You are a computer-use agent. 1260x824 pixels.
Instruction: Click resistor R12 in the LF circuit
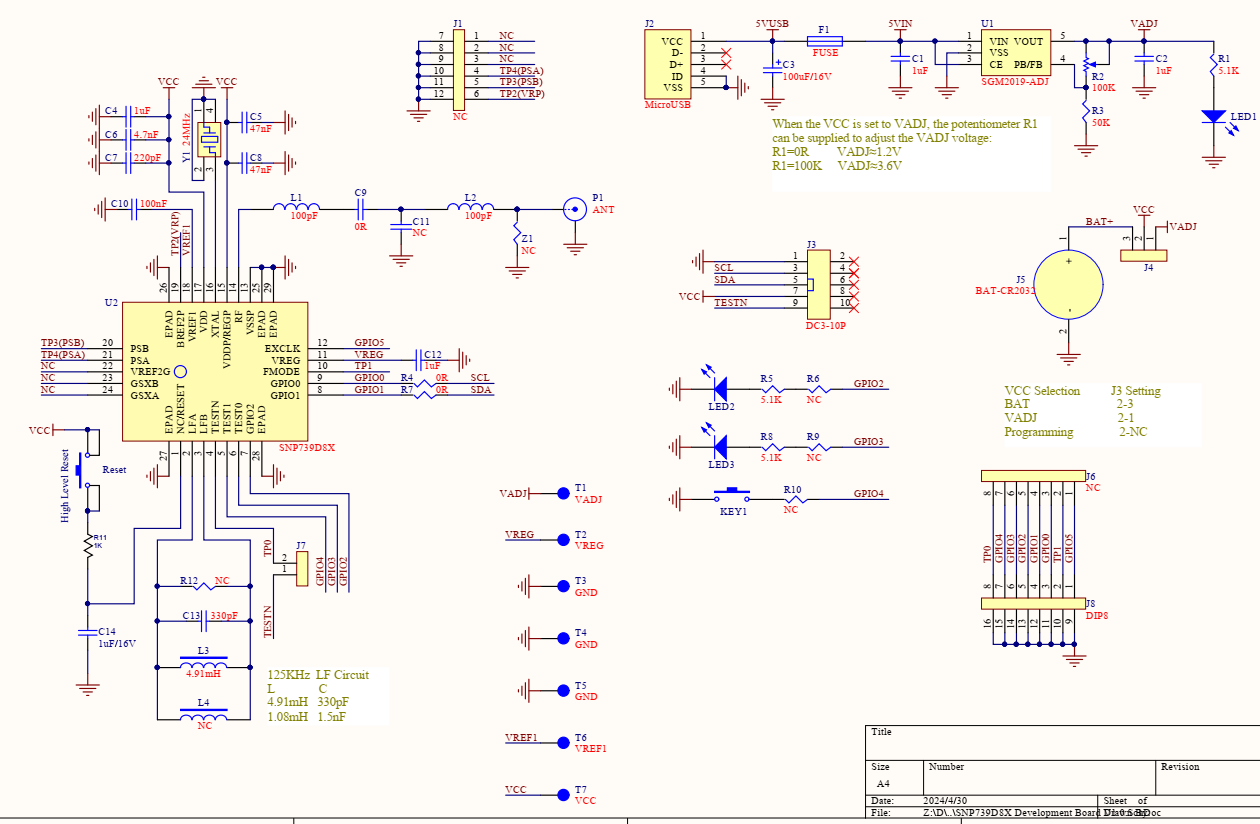(204, 586)
